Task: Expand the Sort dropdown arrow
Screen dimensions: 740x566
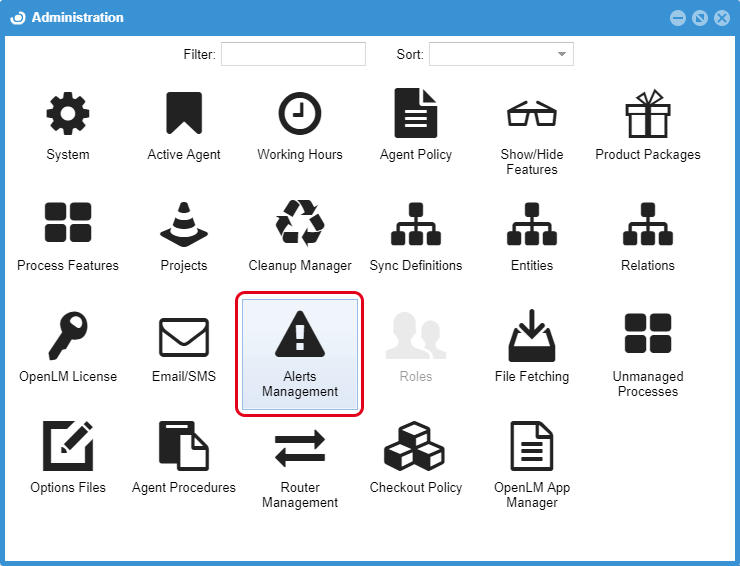Action: point(562,54)
